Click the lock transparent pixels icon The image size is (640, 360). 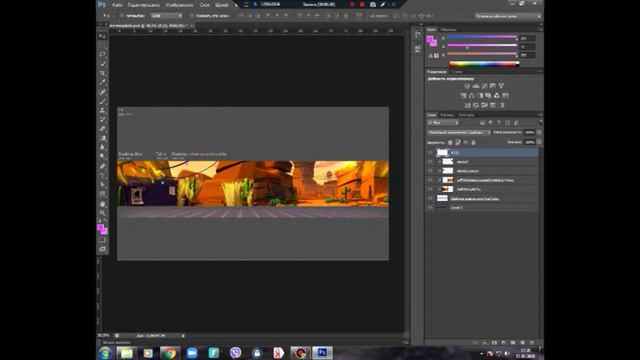tap(450, 142)
